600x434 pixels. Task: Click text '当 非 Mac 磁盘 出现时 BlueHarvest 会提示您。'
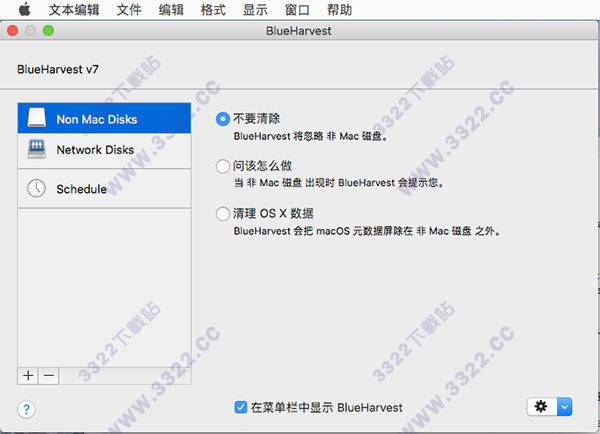pyautogui.click(x=339, y=183)
